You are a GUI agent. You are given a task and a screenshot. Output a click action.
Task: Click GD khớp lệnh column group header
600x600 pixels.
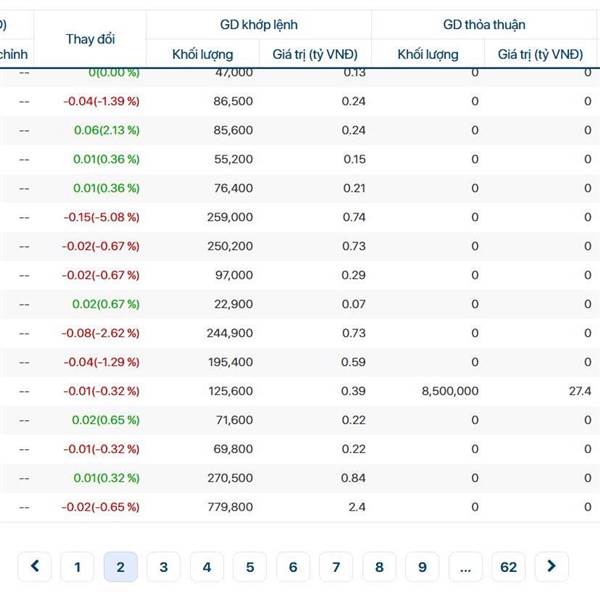pyautogui.click(x=258, y=24)
